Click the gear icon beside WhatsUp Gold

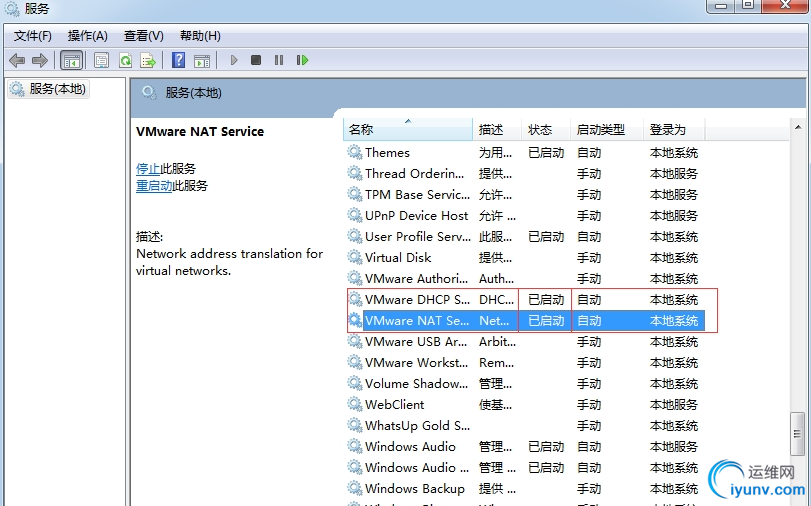(x=355, y=425)
